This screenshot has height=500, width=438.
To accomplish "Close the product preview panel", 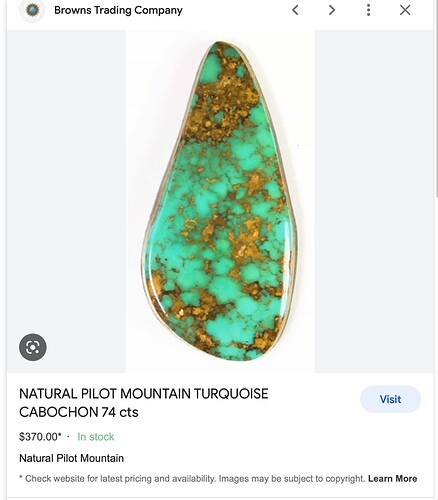I will (x=405, y=10).
